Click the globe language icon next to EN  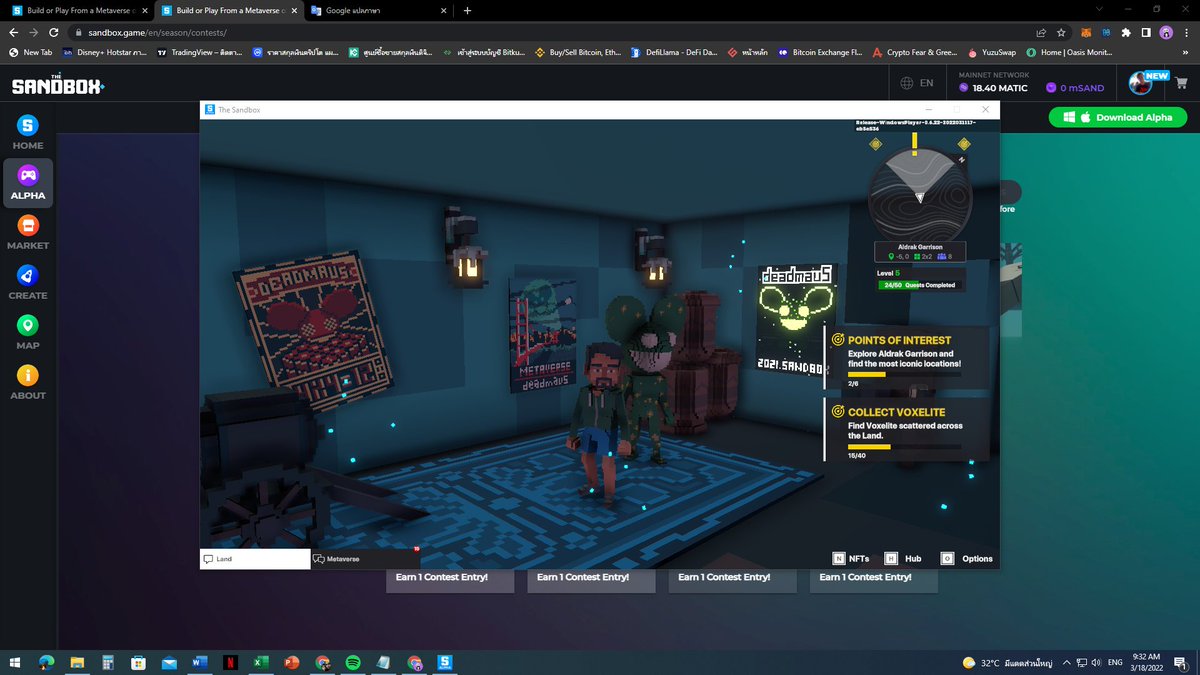coord(906,84)
